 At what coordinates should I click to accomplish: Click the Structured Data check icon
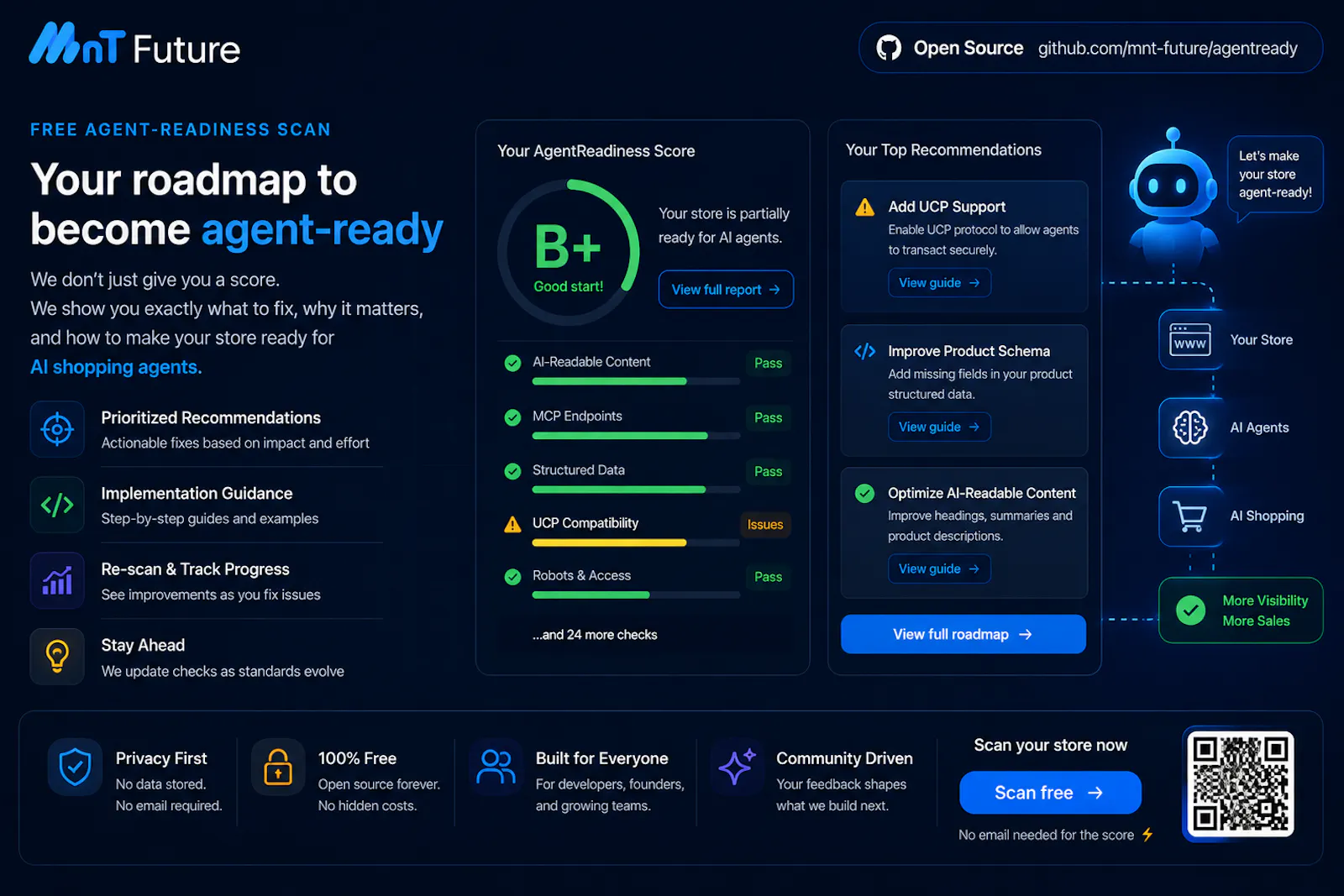[x=512, y=471]
